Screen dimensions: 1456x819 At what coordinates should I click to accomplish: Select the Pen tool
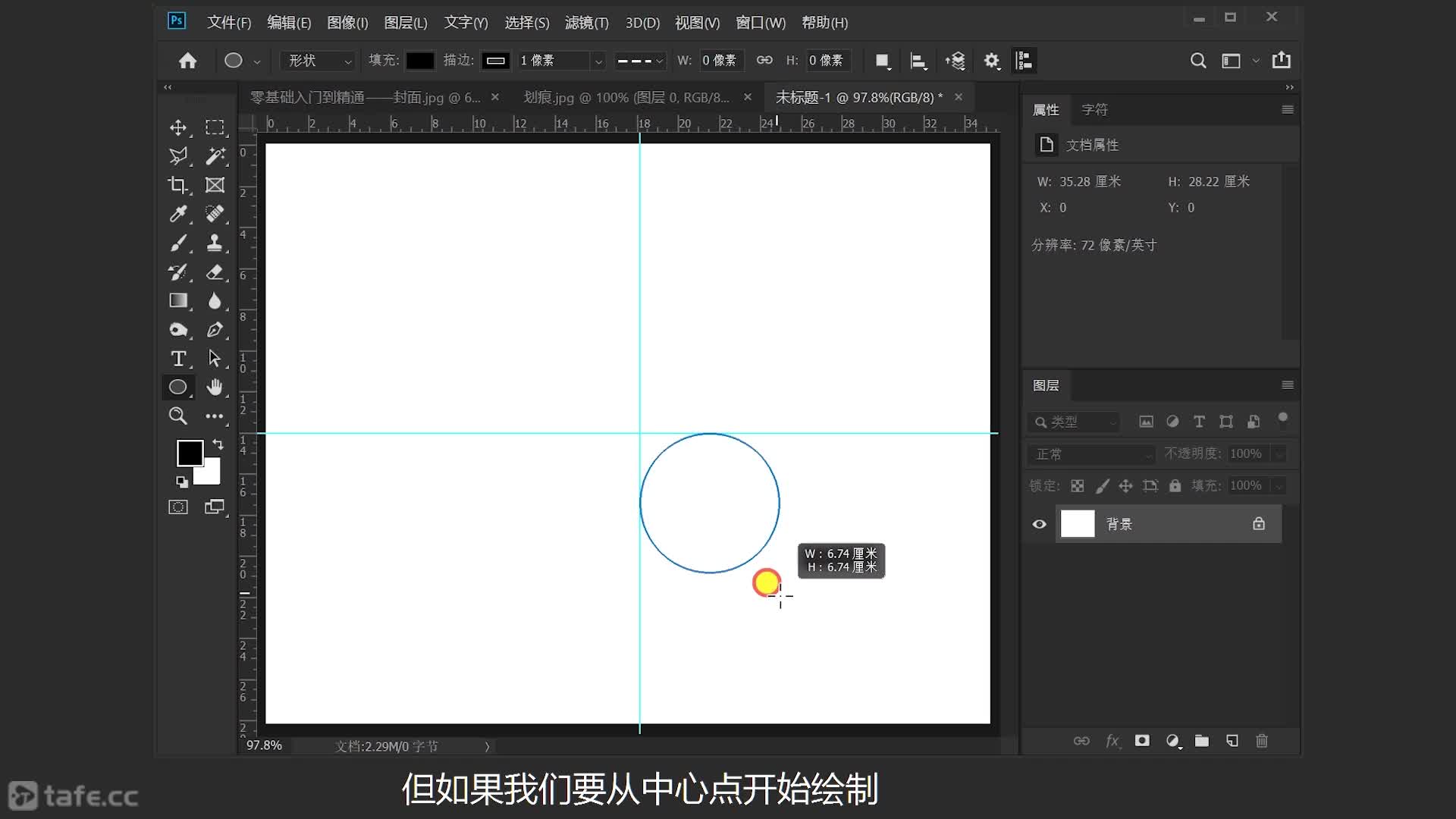pos(215,329)
